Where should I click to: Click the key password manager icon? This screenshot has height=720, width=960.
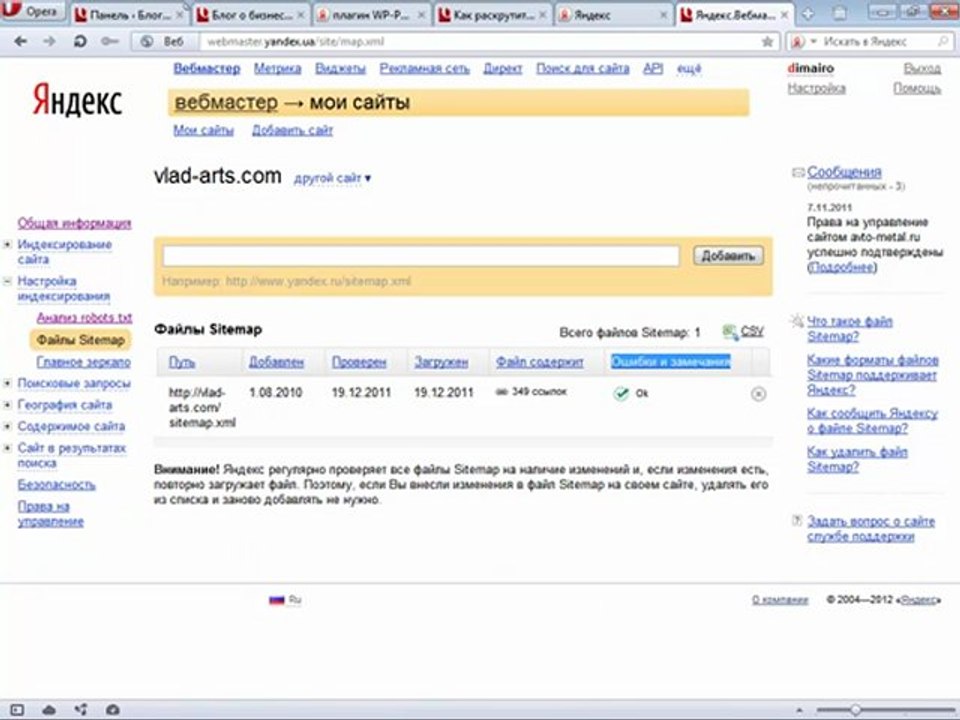[110, 42]
